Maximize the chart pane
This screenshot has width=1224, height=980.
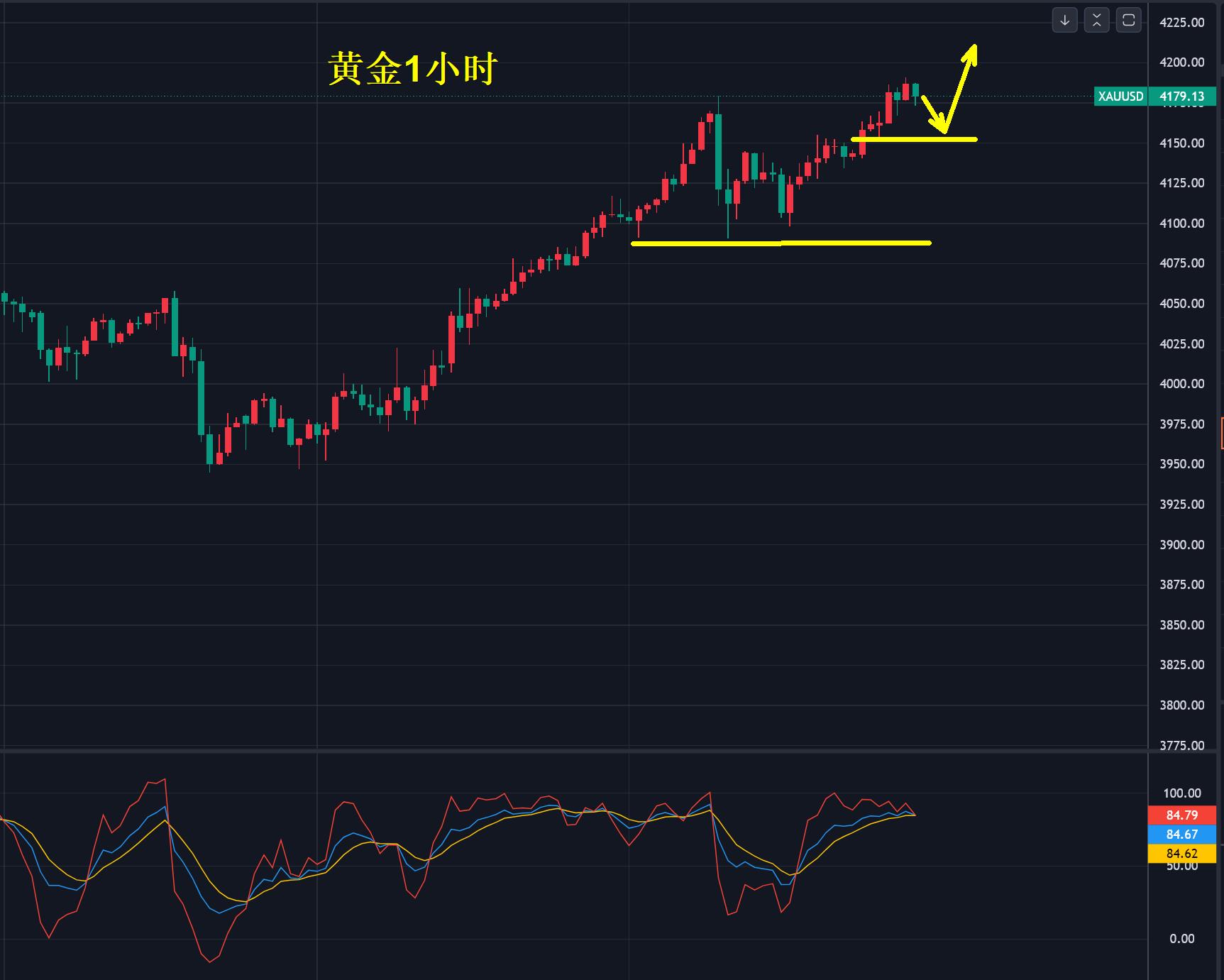(1128, 21)
